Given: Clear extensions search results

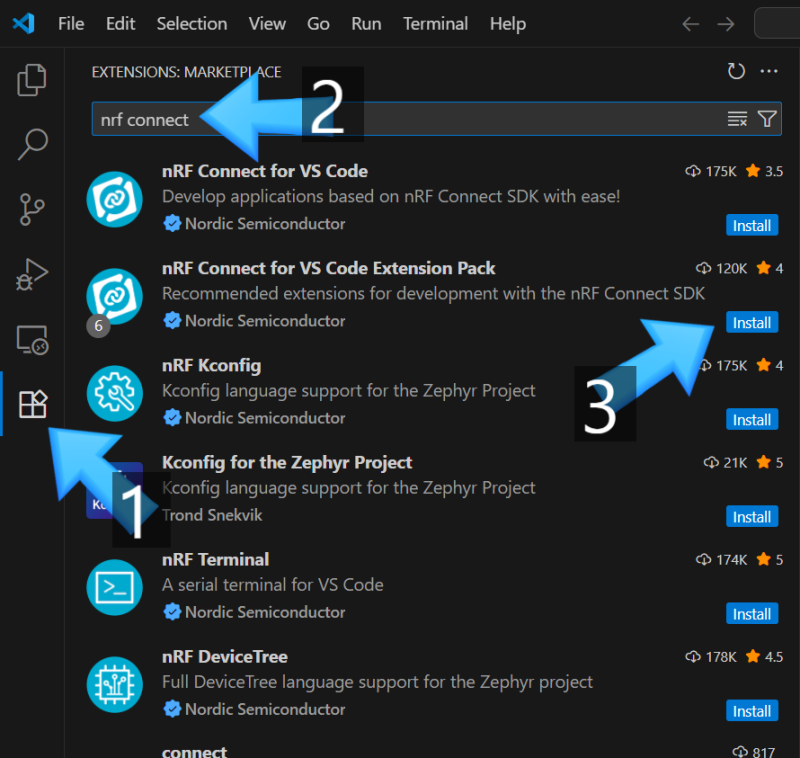Looking at the screenshot, I should [x=737, y=119].
